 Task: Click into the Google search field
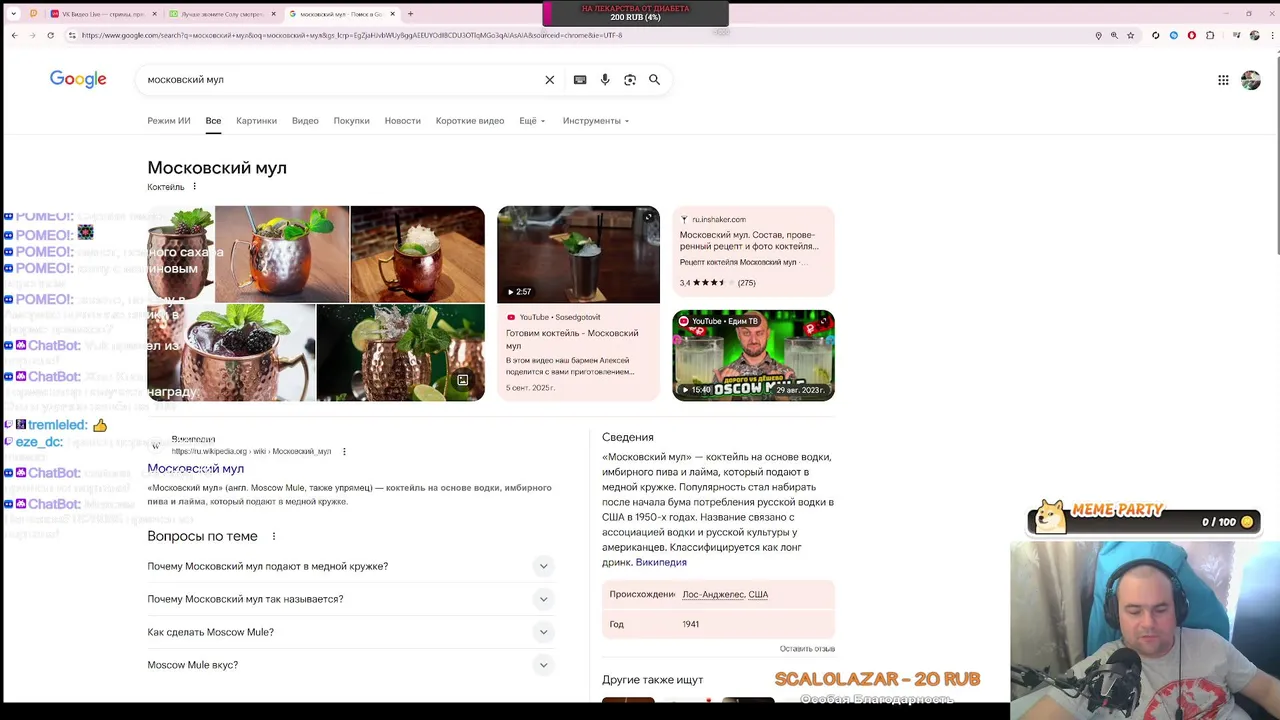[340, 80]
